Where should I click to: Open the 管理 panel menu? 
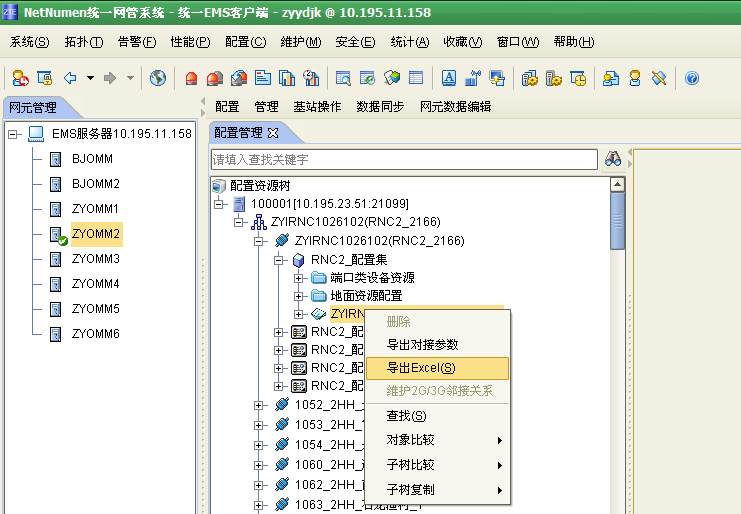point(267,107)
